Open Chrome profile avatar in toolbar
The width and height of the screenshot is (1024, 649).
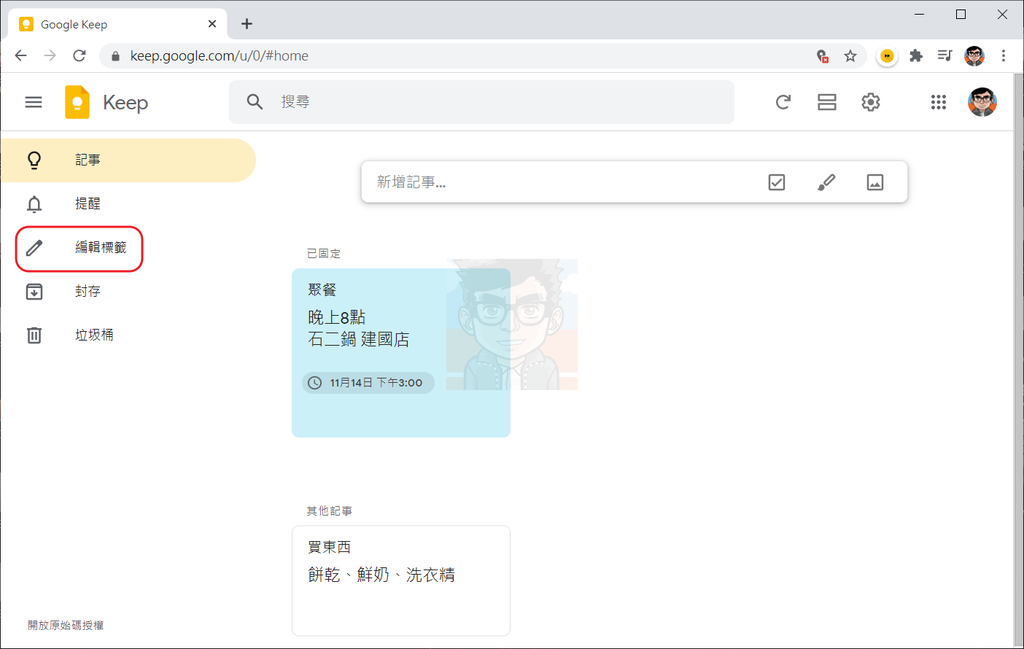click(x=974, y=56)
